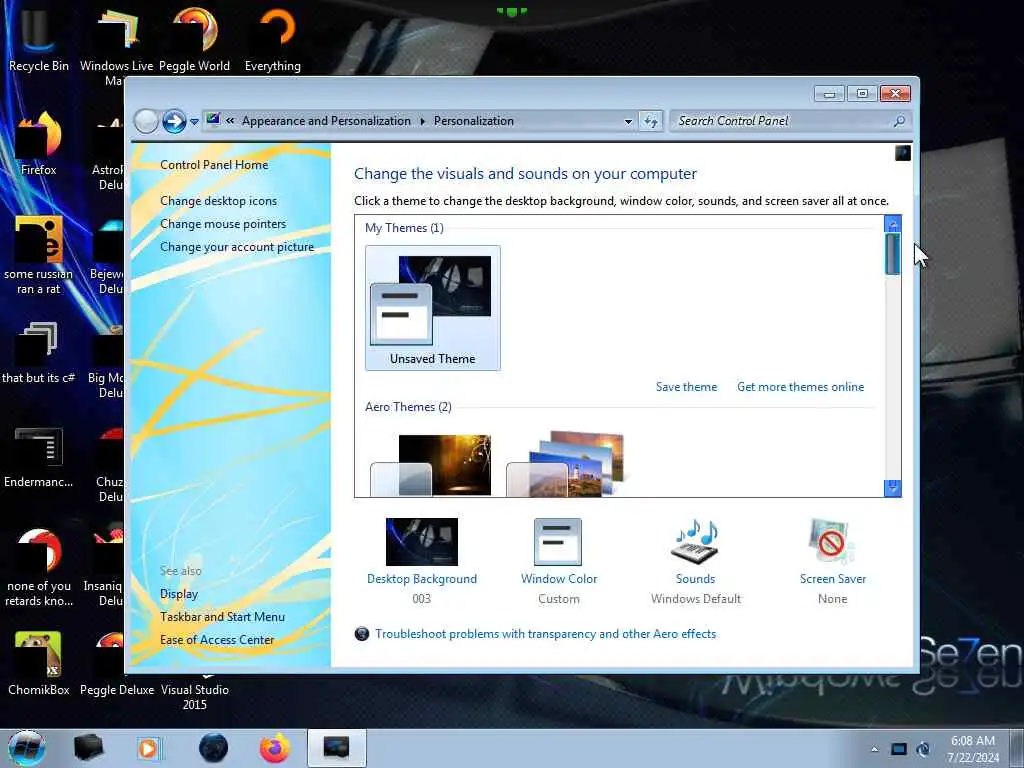Click Get more themes online

pyautogui.click(x=800, y=387)
